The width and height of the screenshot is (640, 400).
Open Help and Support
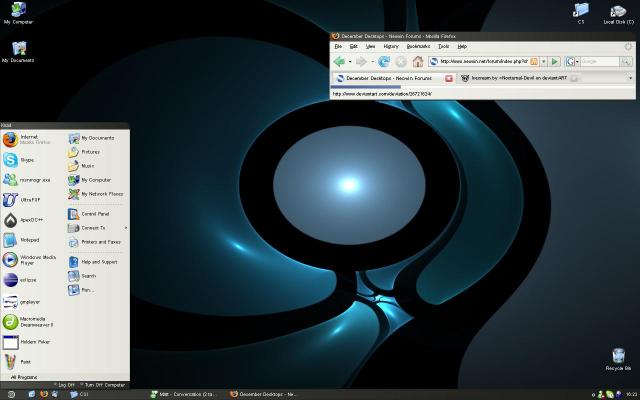(x=93, y=262)
